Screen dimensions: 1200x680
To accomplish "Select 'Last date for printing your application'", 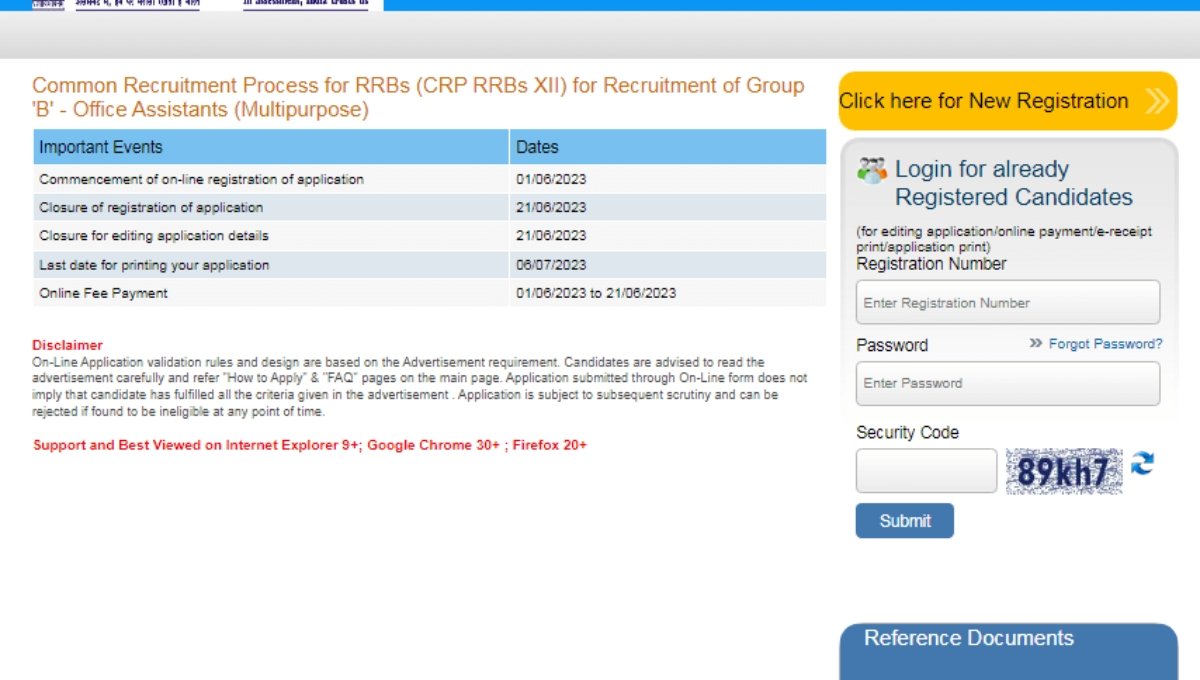I will point(154,265).
